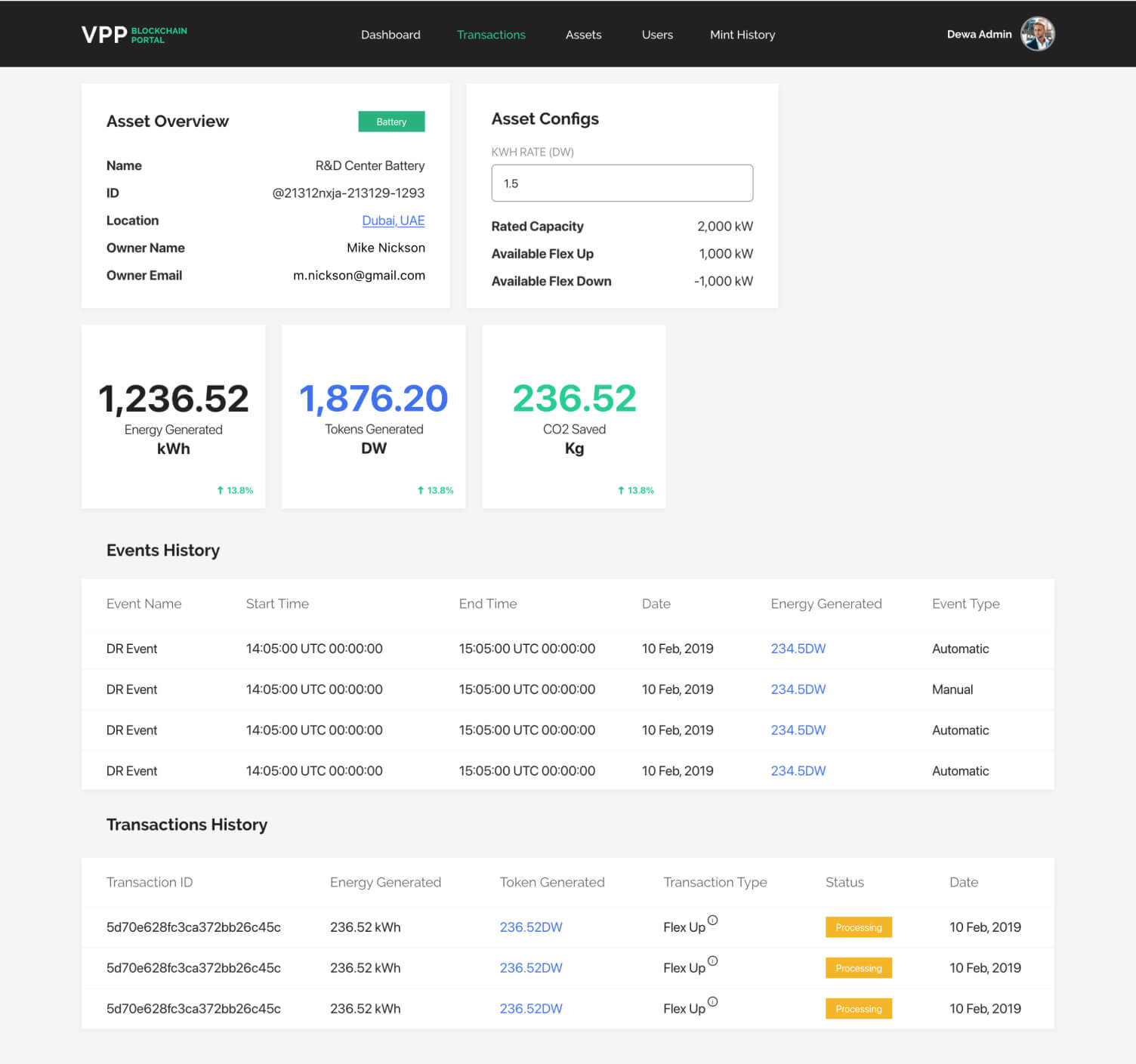This screenshot has width=1136, height=1064.
Task: Click the Energy Generated 13.8% up arrow
Action: pos(221,490)
